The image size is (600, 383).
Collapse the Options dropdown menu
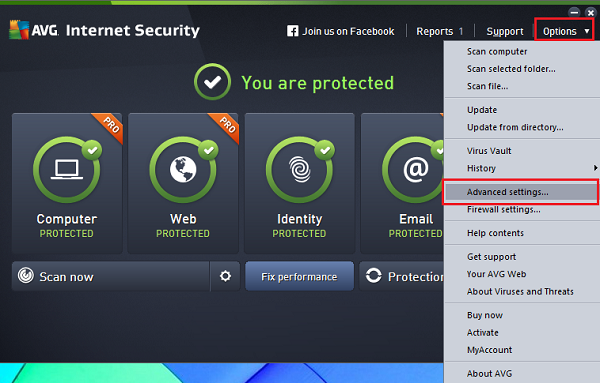(x=564, y=31)
